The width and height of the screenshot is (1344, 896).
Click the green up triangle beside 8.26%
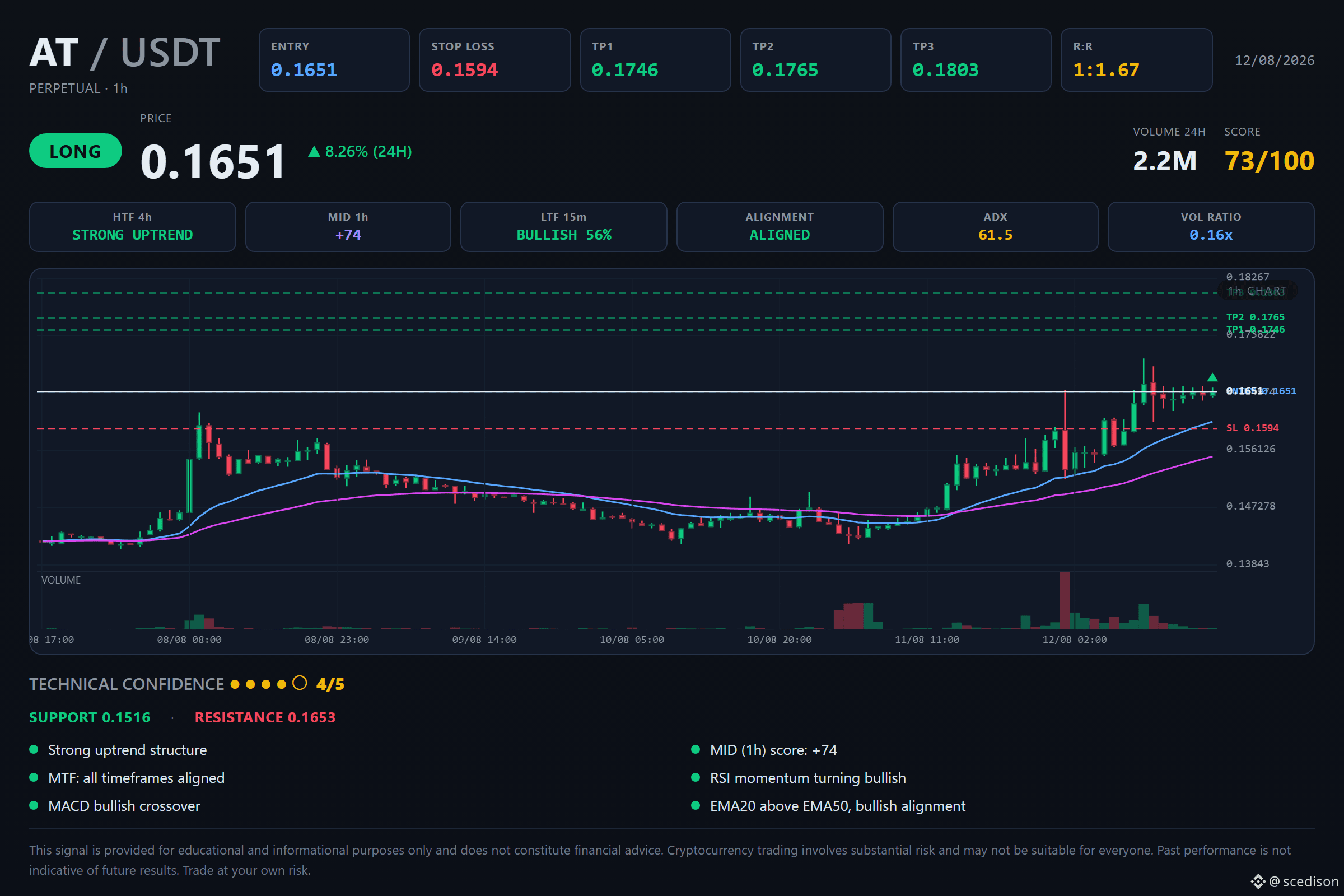314,151
